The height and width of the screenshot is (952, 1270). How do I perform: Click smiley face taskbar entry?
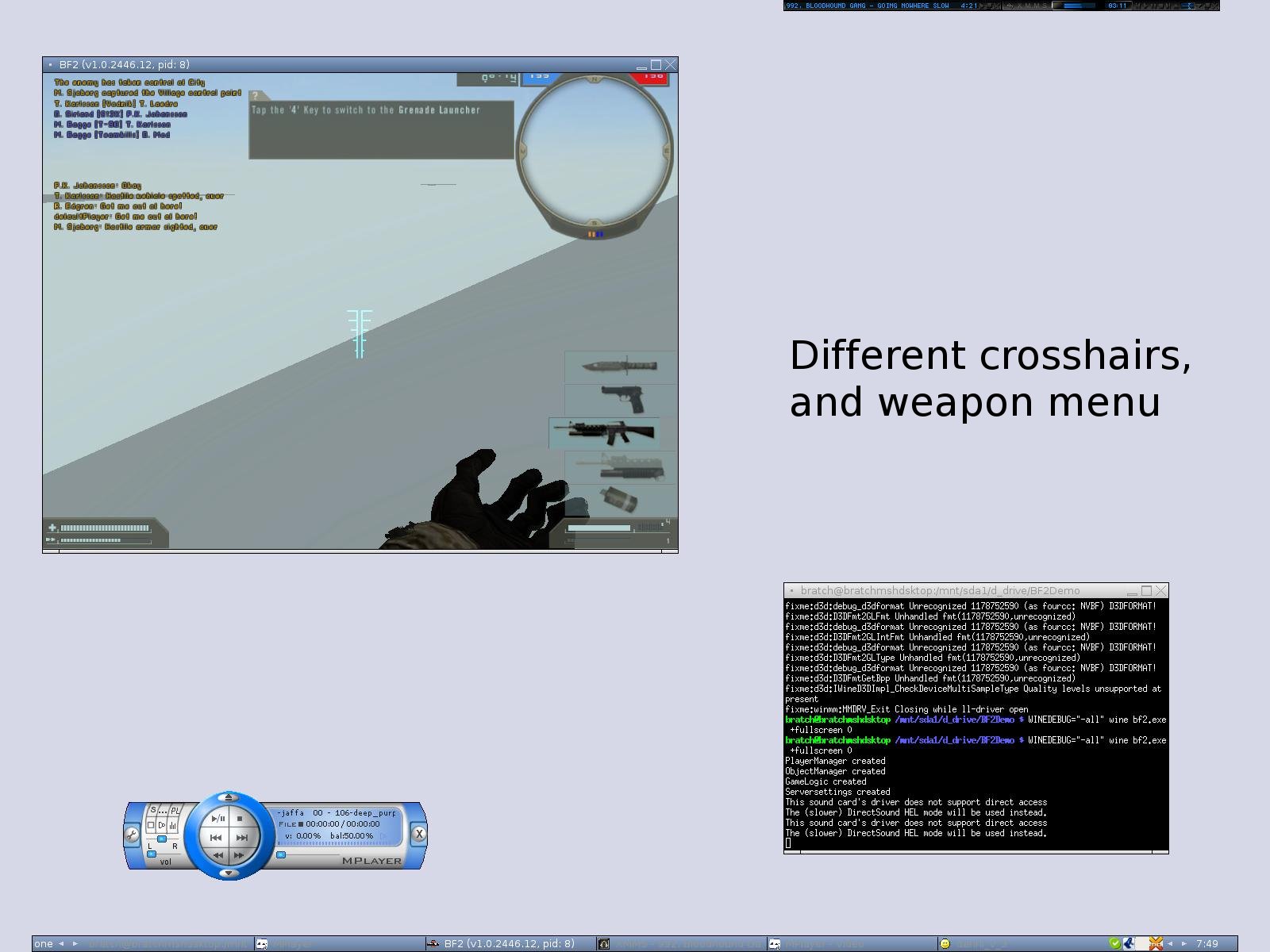pyautogui.click(x=945, y=943)
